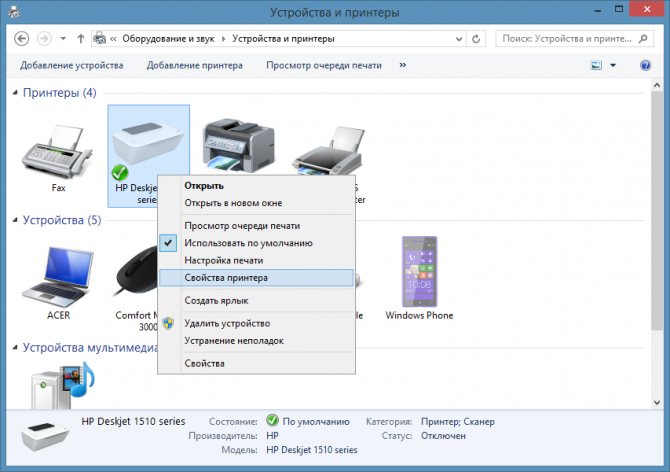Click the help question mark icon

pos(645,65)
